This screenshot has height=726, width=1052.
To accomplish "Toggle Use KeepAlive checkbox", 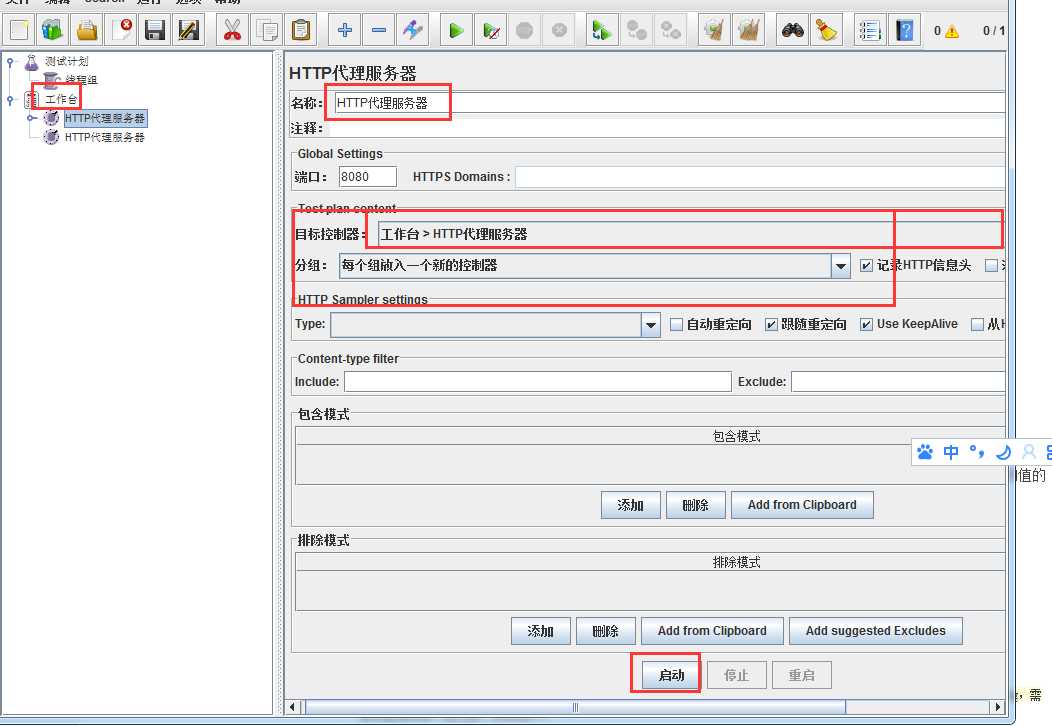I will [866, 325].
